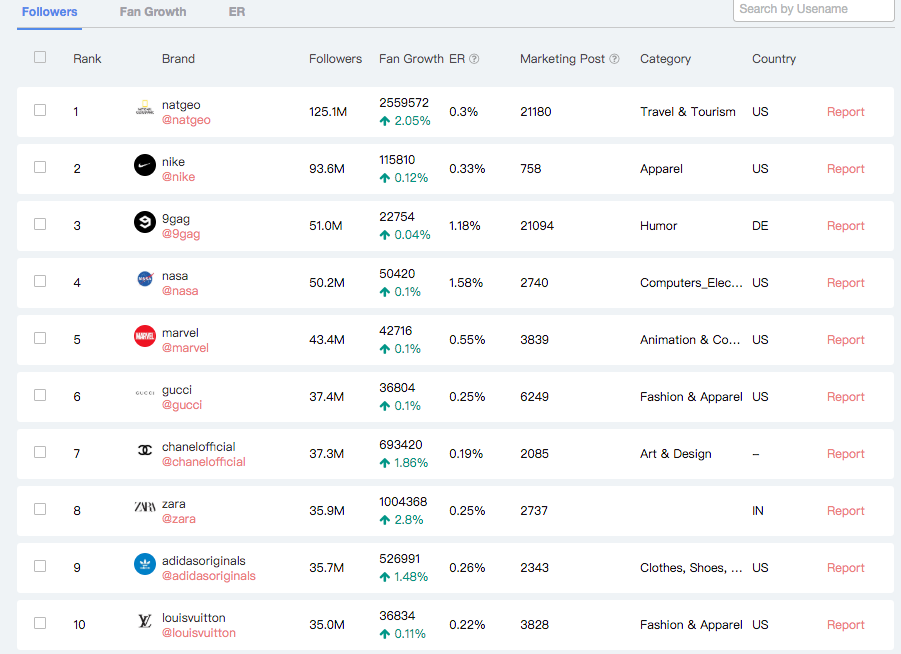Select the 9gag logo icon
The height and width of the screenshot is (654, 901).
(x=143, y=220)
